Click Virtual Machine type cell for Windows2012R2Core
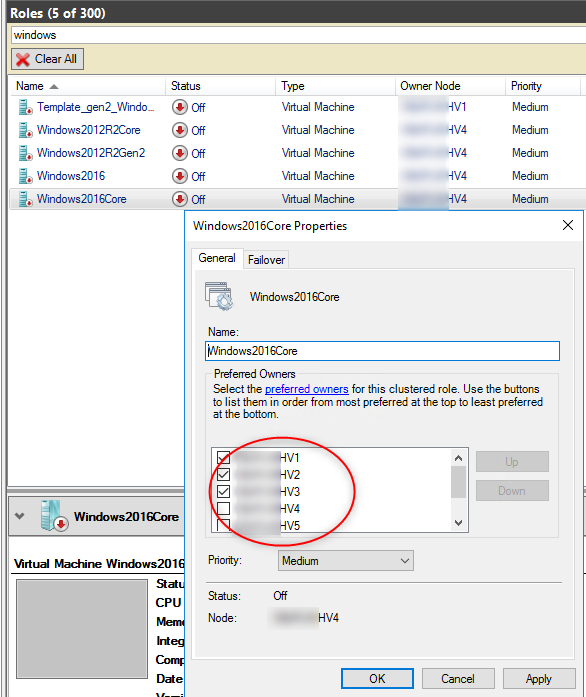The image size is (586, 697). 318,130
